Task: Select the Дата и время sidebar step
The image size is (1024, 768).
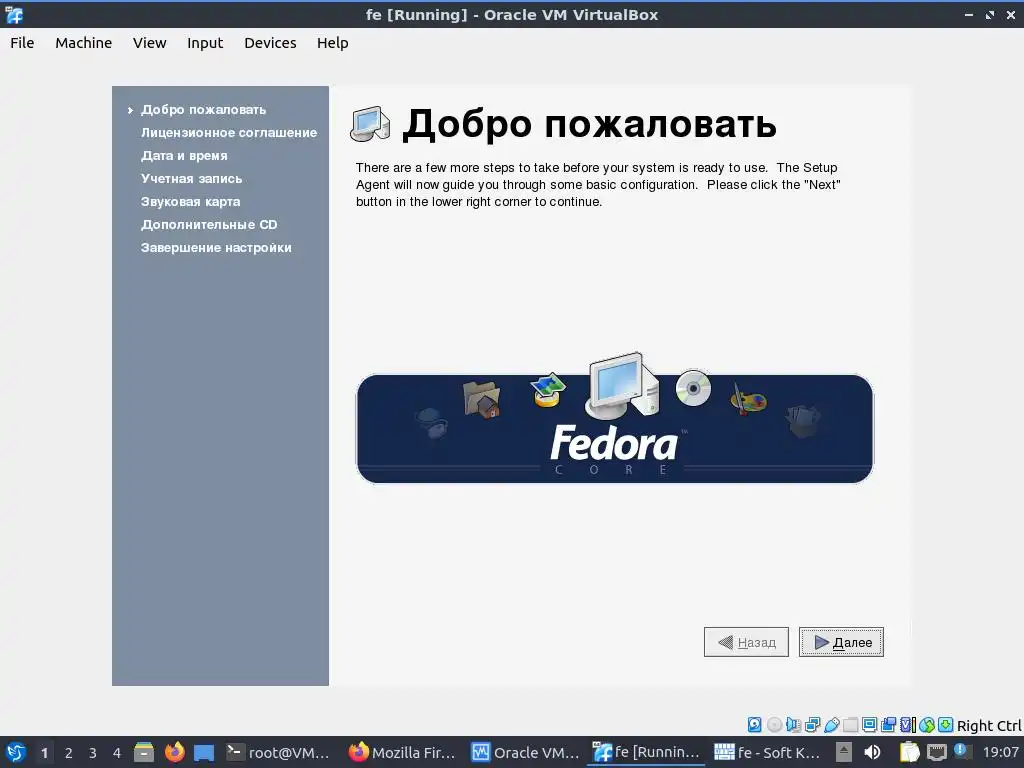Action: [x=184, y=155]
